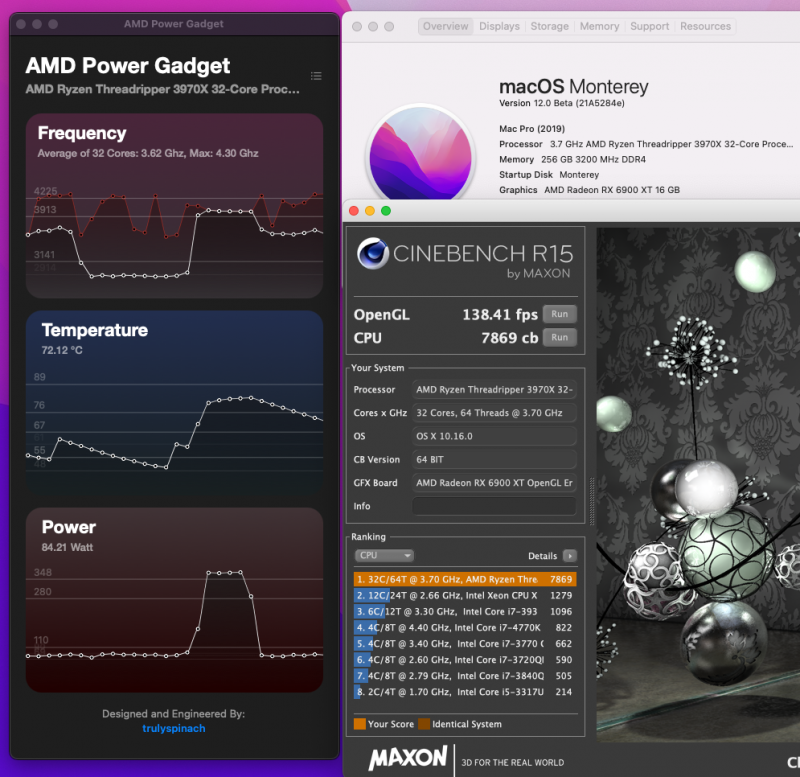Select the Support tab
The width and height of the screenshot is (800, 777).
coord(649,26)
